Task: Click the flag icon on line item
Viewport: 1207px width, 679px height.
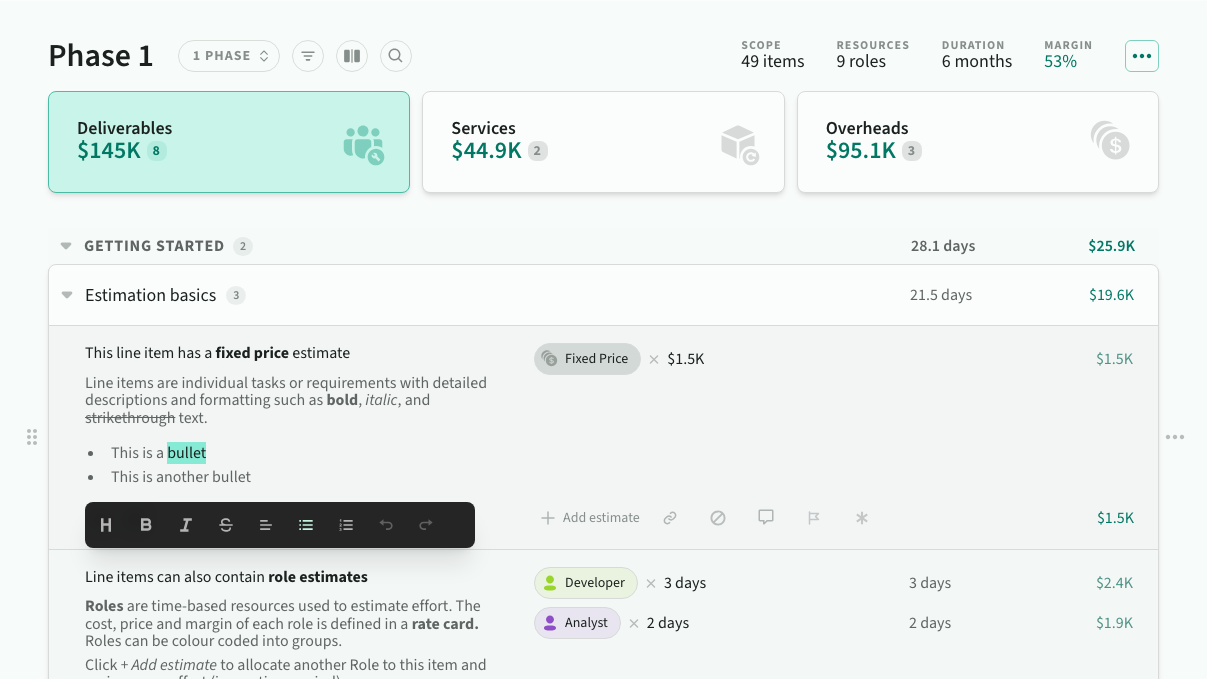Action: click(814, 518)
